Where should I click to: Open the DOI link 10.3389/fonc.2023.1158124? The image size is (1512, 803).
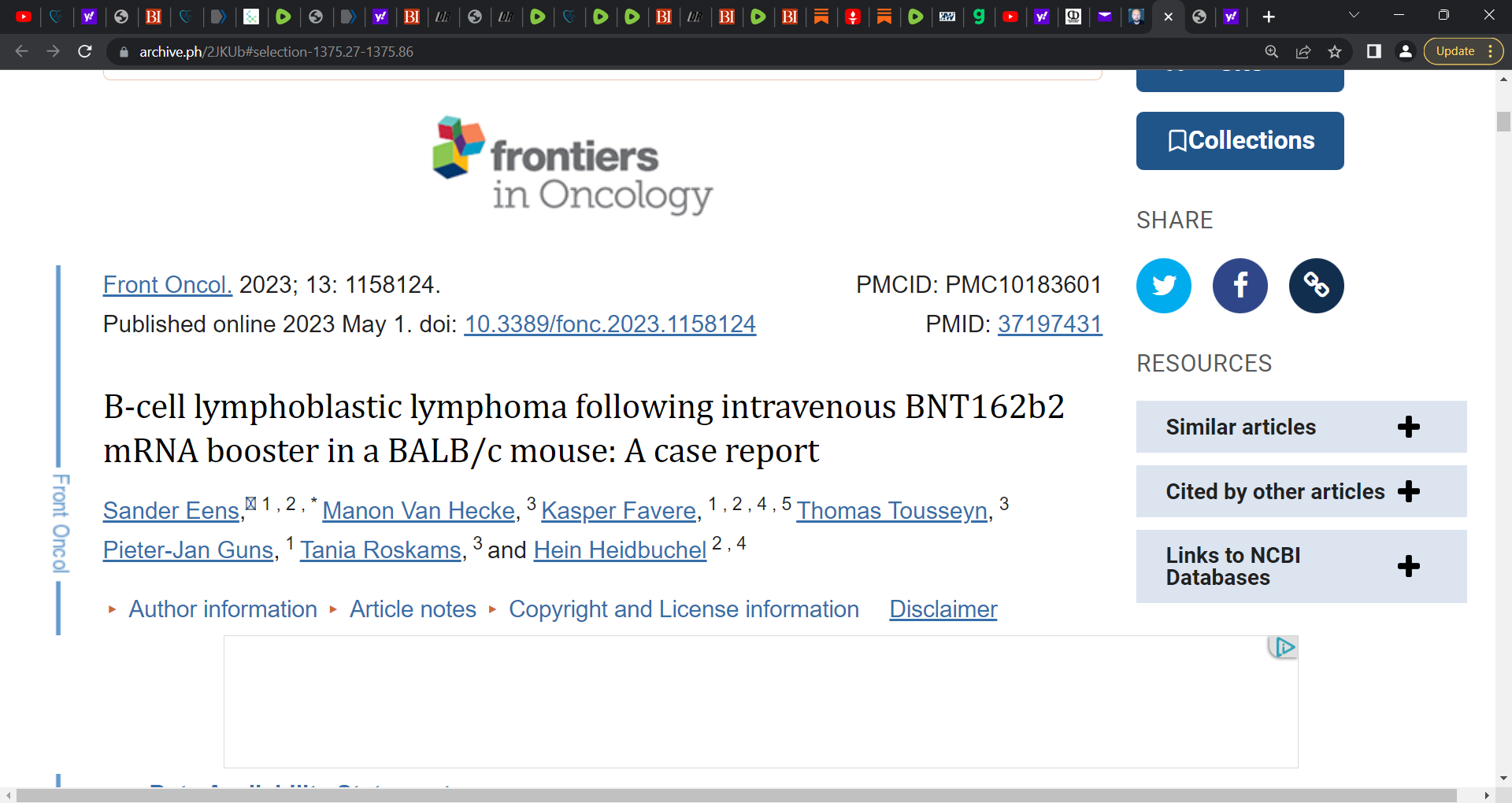(x=610, y=324)
